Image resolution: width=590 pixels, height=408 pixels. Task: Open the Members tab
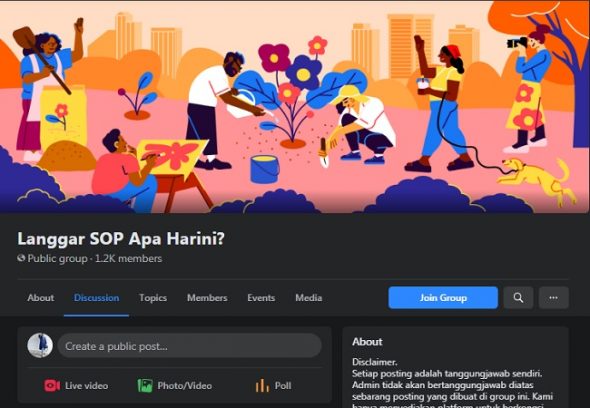(207, 298)
